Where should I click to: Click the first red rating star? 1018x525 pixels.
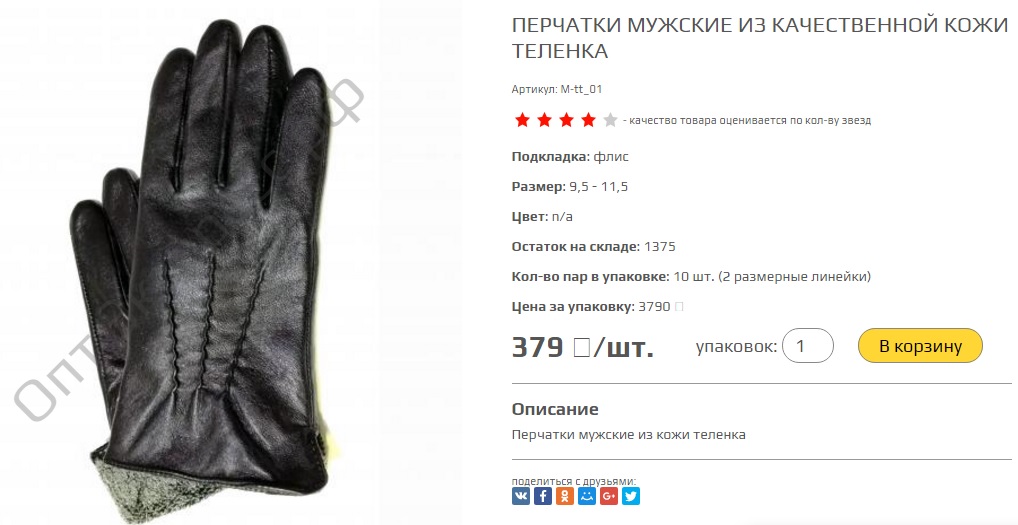coord(522,120)
